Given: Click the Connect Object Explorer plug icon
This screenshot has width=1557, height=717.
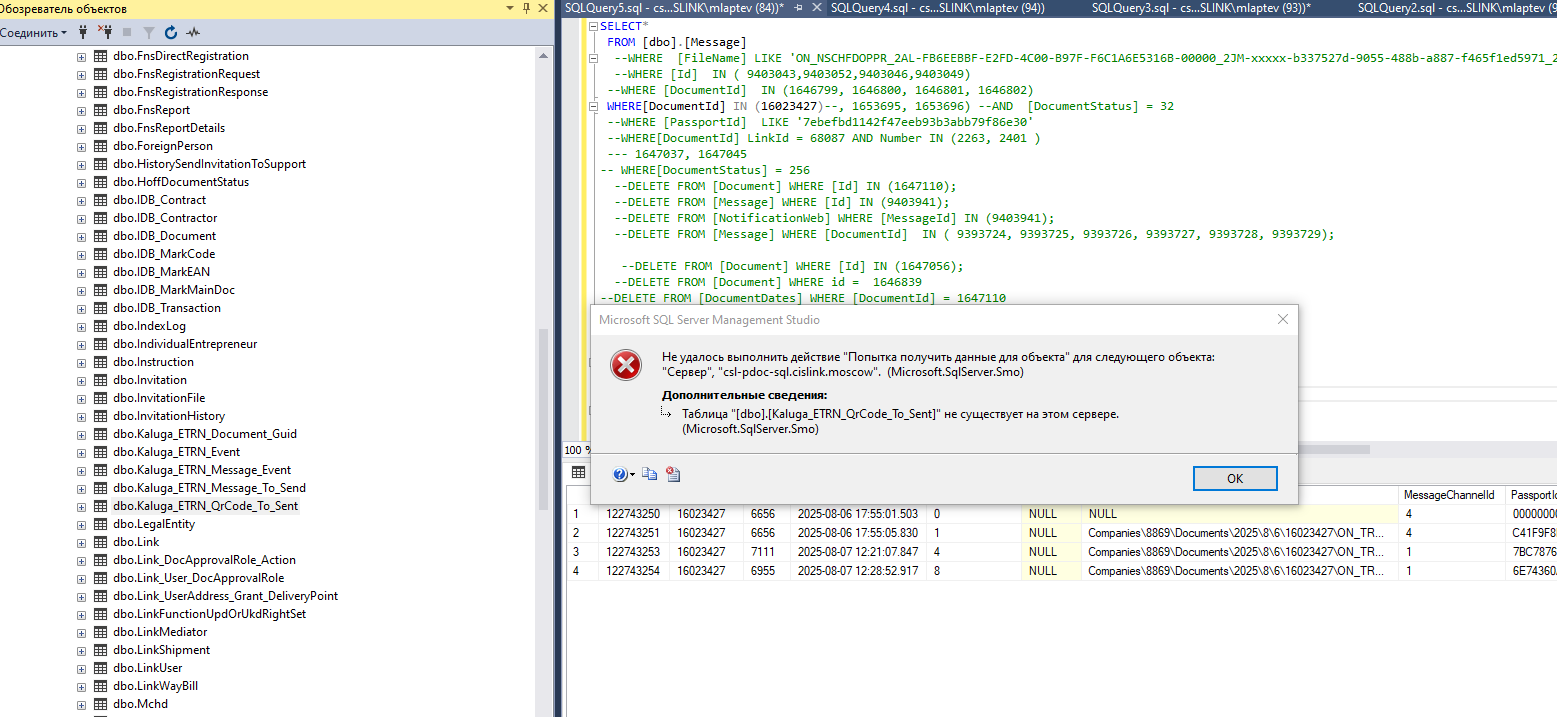Looking at the screenshot, I should click(84, 33).
